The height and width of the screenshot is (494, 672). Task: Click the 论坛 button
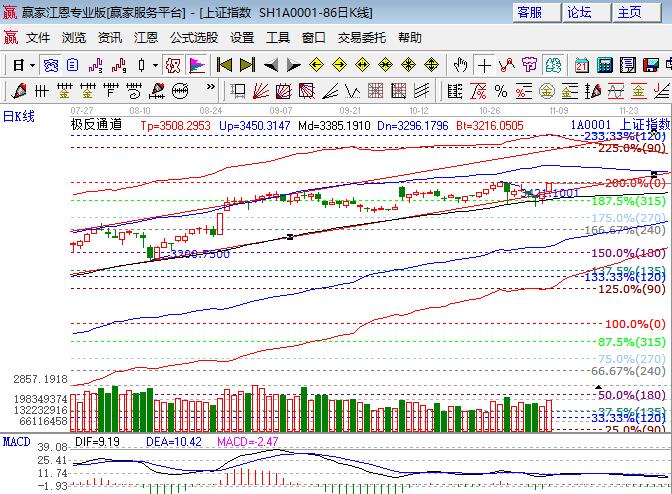tap(581, 12)
